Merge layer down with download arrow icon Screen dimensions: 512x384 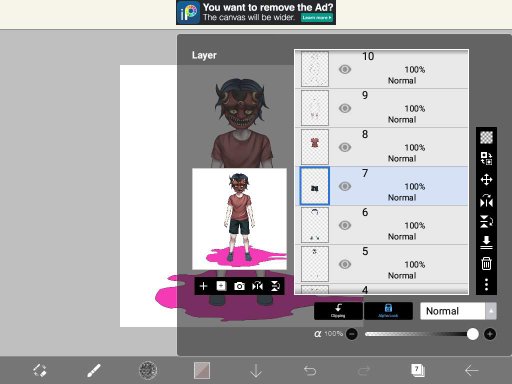[x=486, y=243]
